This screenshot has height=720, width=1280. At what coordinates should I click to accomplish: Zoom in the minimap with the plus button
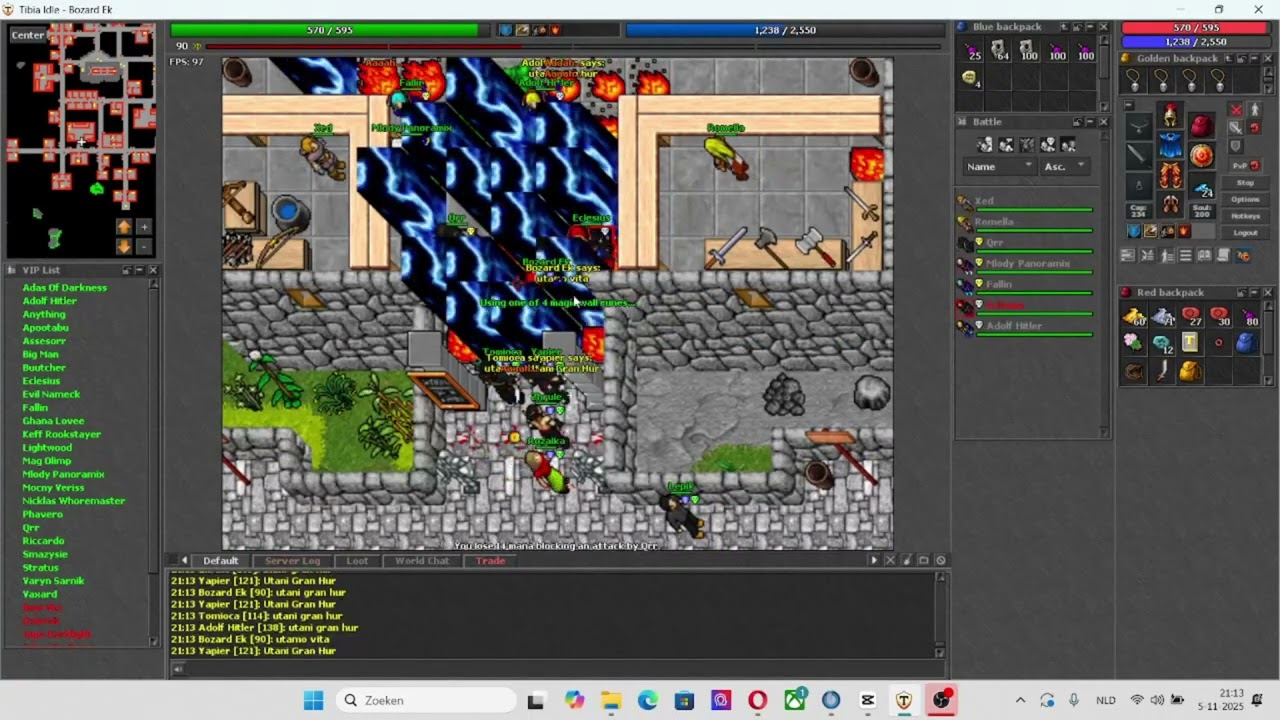click(x=143, y=227)
